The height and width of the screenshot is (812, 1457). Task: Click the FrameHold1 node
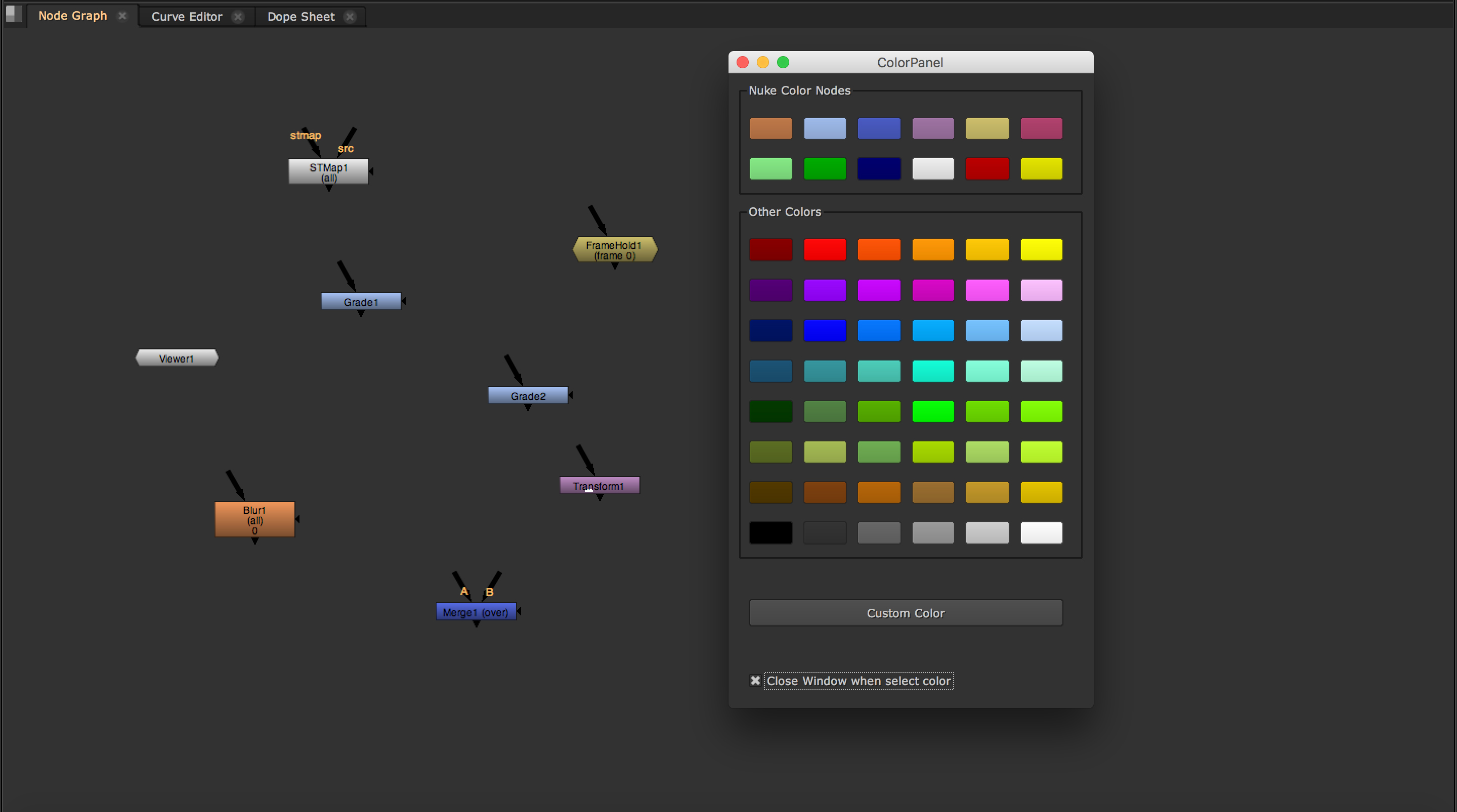click(x=614, y=249)
